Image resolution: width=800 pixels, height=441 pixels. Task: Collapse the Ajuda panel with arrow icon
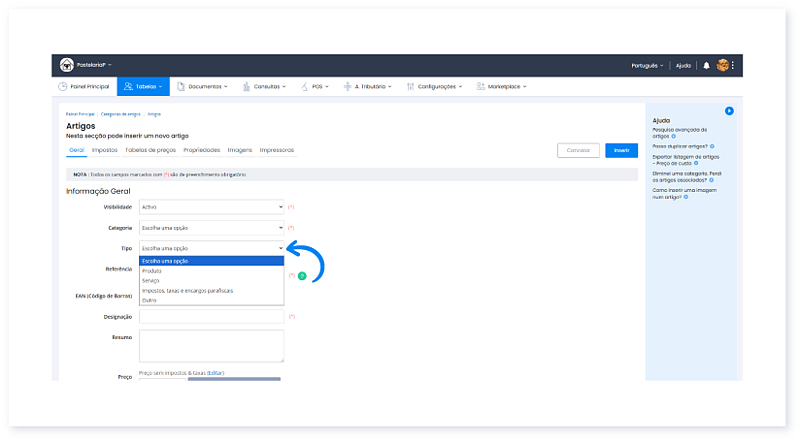[729, 110]
